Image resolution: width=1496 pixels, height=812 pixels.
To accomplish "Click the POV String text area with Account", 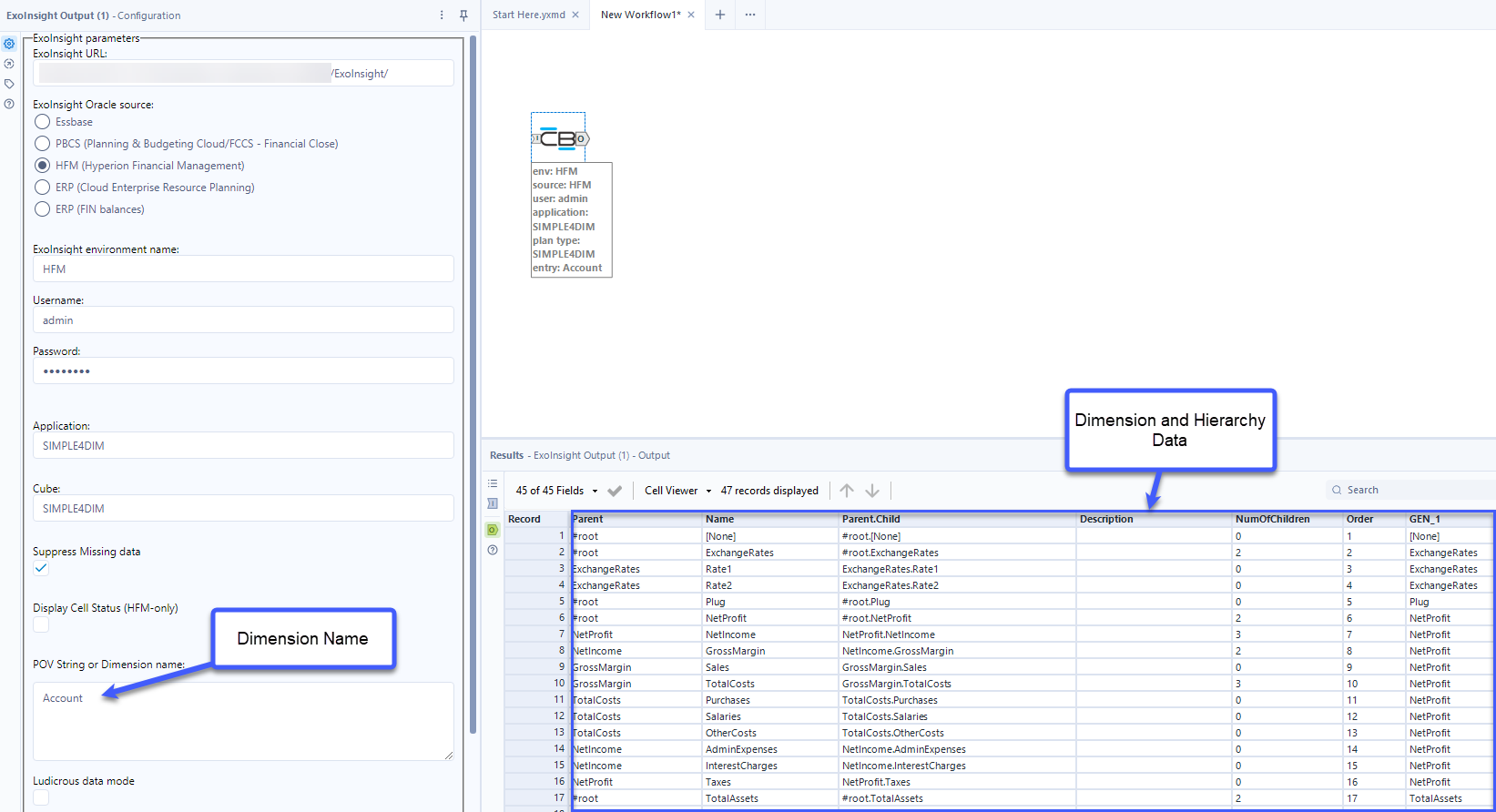I will coord(243,721).
